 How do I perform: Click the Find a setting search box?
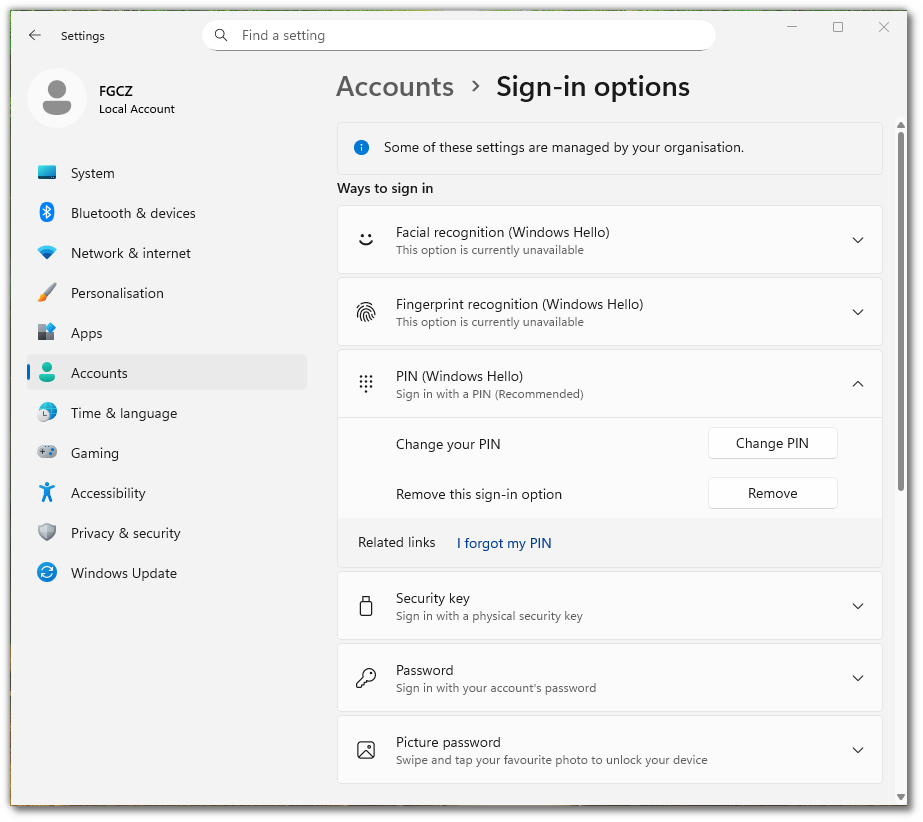coord(459,35)
